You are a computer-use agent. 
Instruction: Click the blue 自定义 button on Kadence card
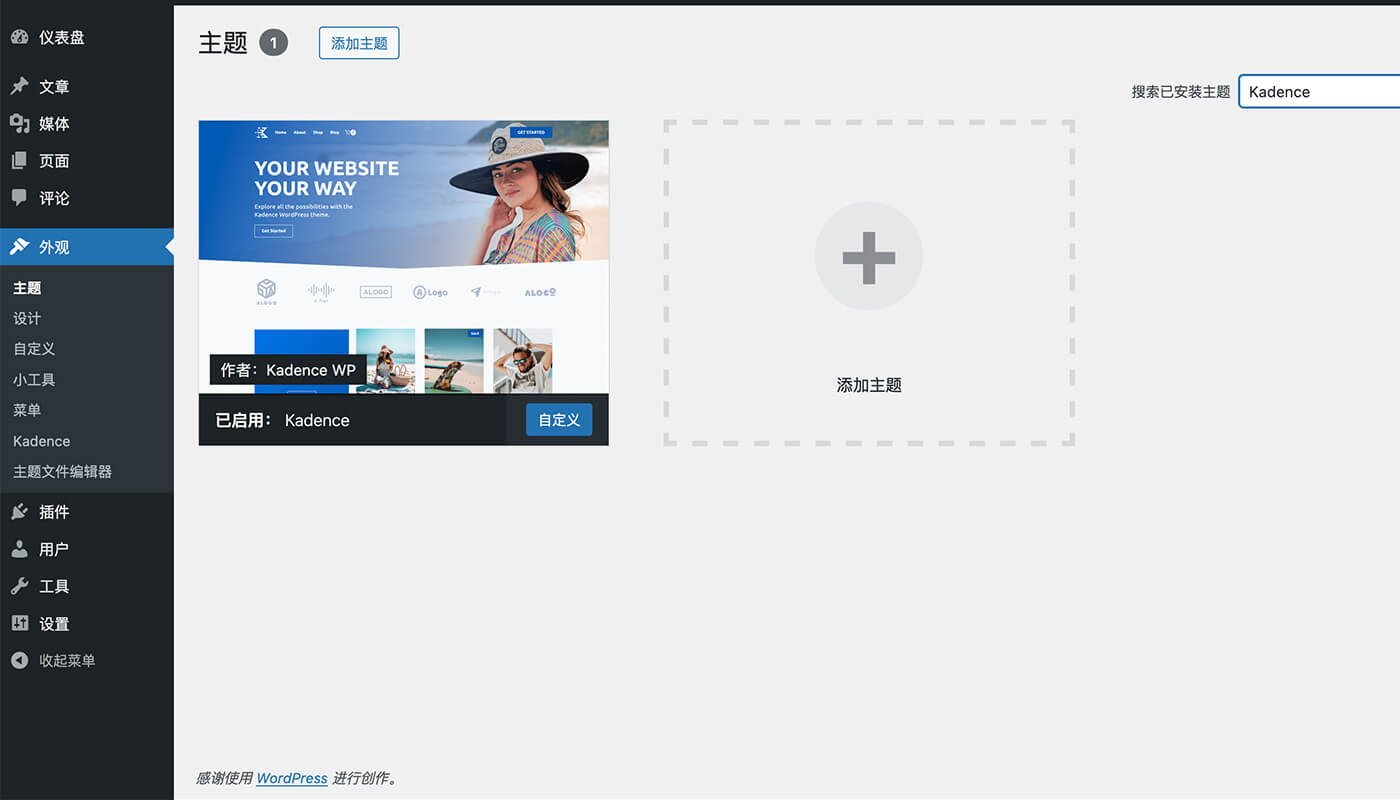(559, 420)
